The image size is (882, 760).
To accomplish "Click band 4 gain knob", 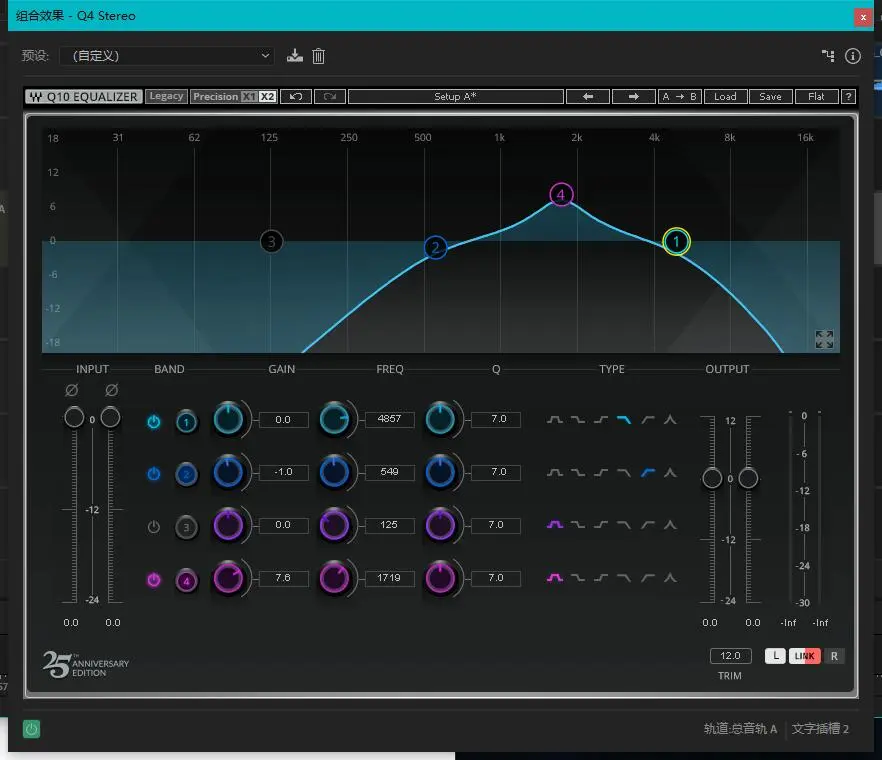I will coord(228,578).
